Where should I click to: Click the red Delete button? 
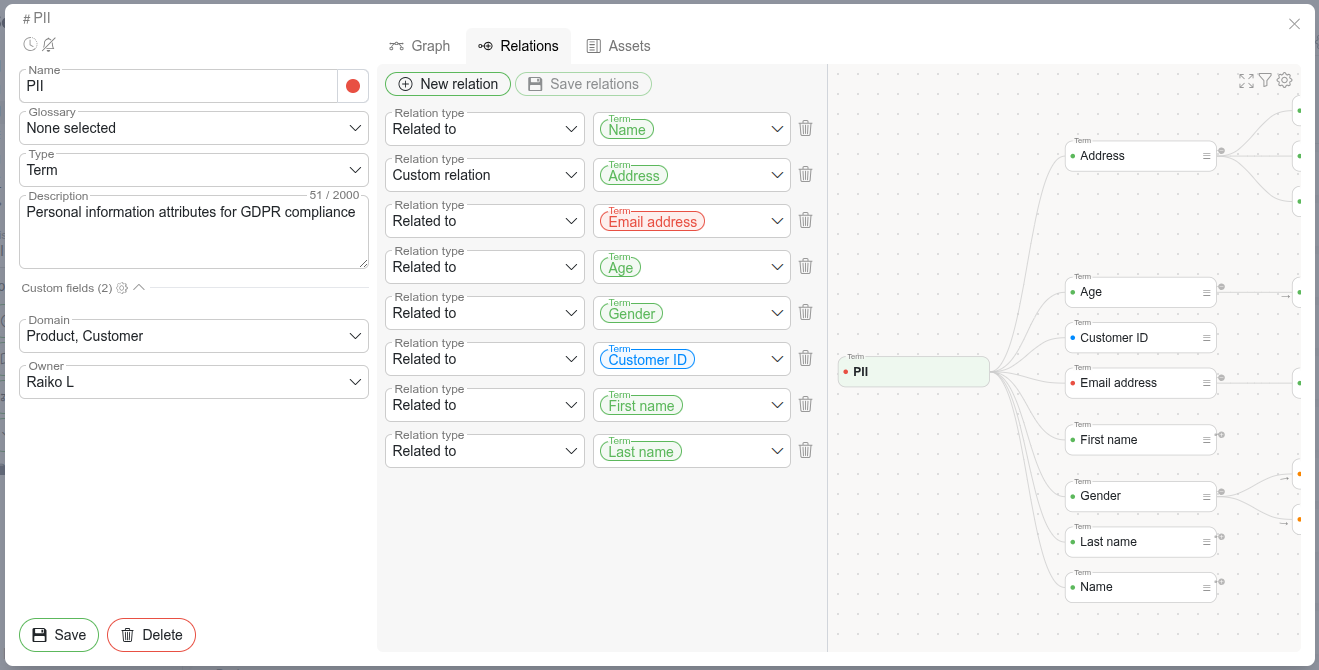pyautogui.click(x=151, y=635)
